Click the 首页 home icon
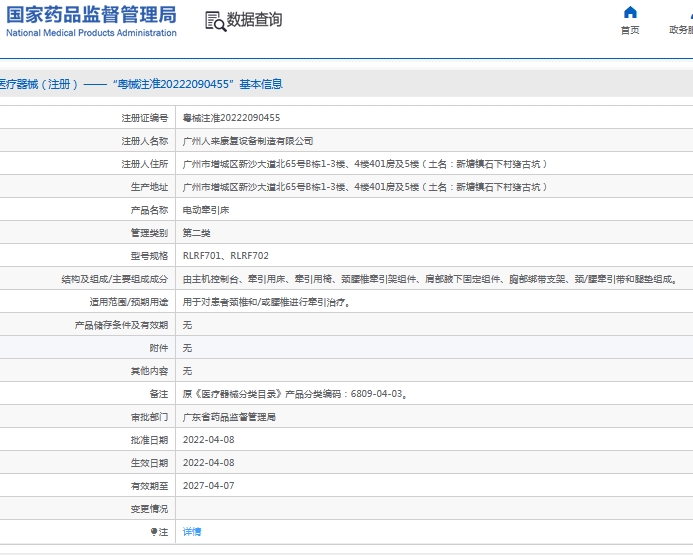This screenshot has height=555, width=693. [630, 12]
